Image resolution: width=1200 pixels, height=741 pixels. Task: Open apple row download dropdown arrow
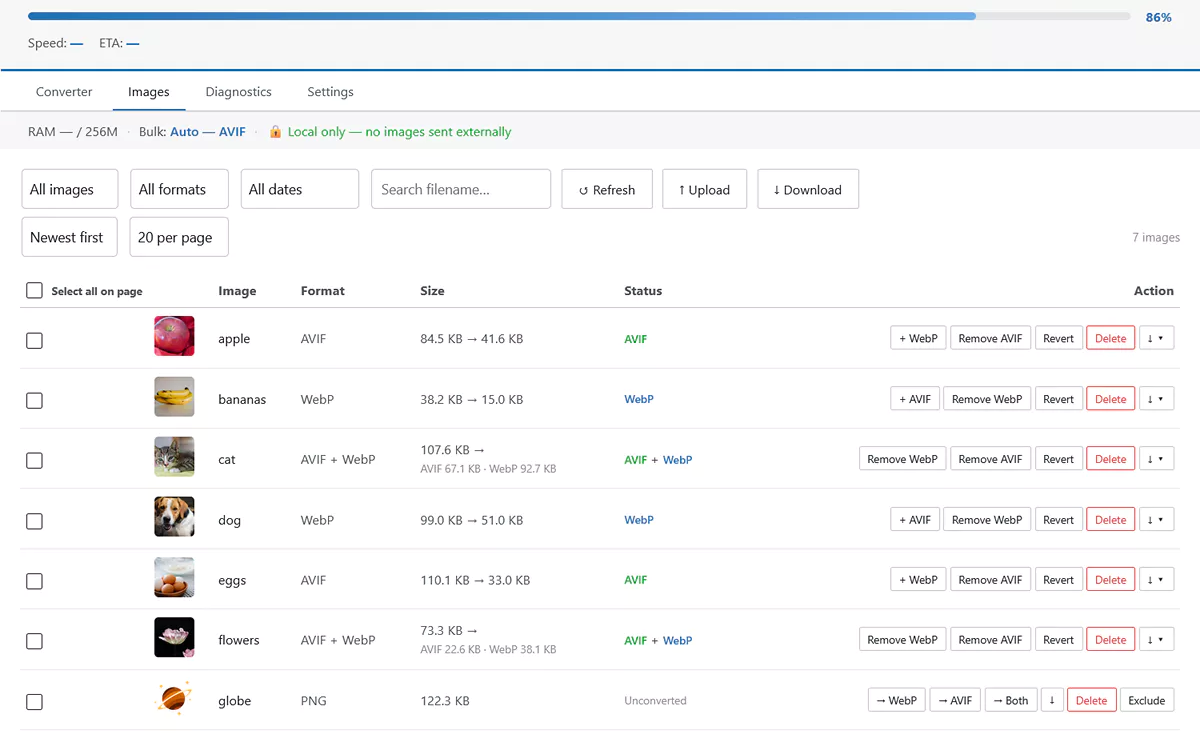tap(1156, 338)
